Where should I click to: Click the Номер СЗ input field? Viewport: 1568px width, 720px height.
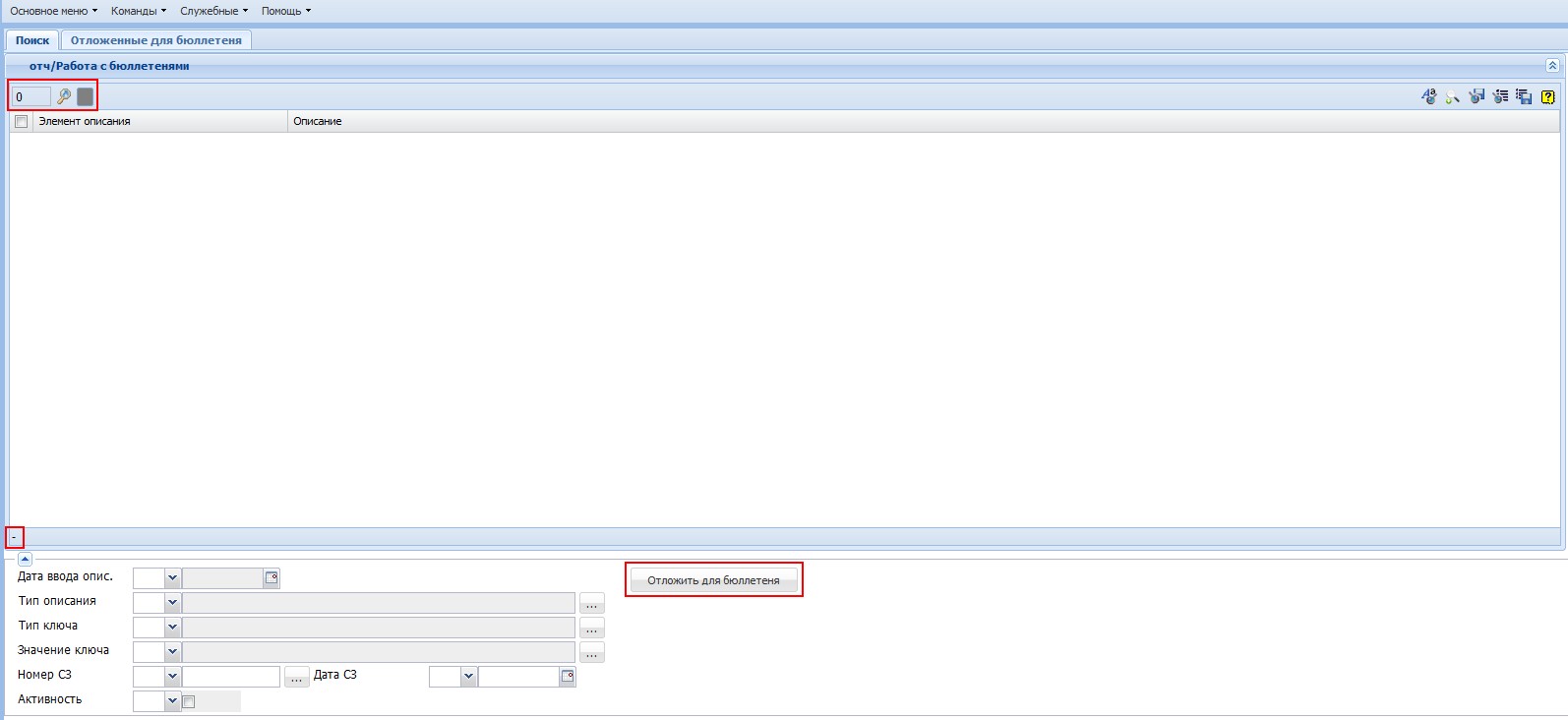tap(231, 677)
